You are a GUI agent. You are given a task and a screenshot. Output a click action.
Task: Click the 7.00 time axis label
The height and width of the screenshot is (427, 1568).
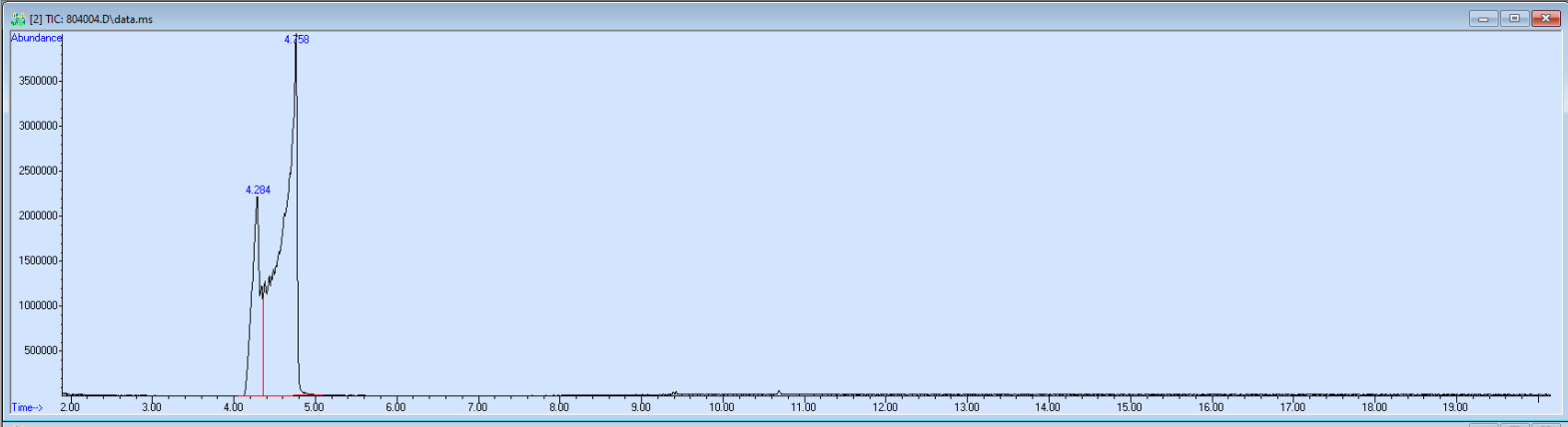coord(477,407)
